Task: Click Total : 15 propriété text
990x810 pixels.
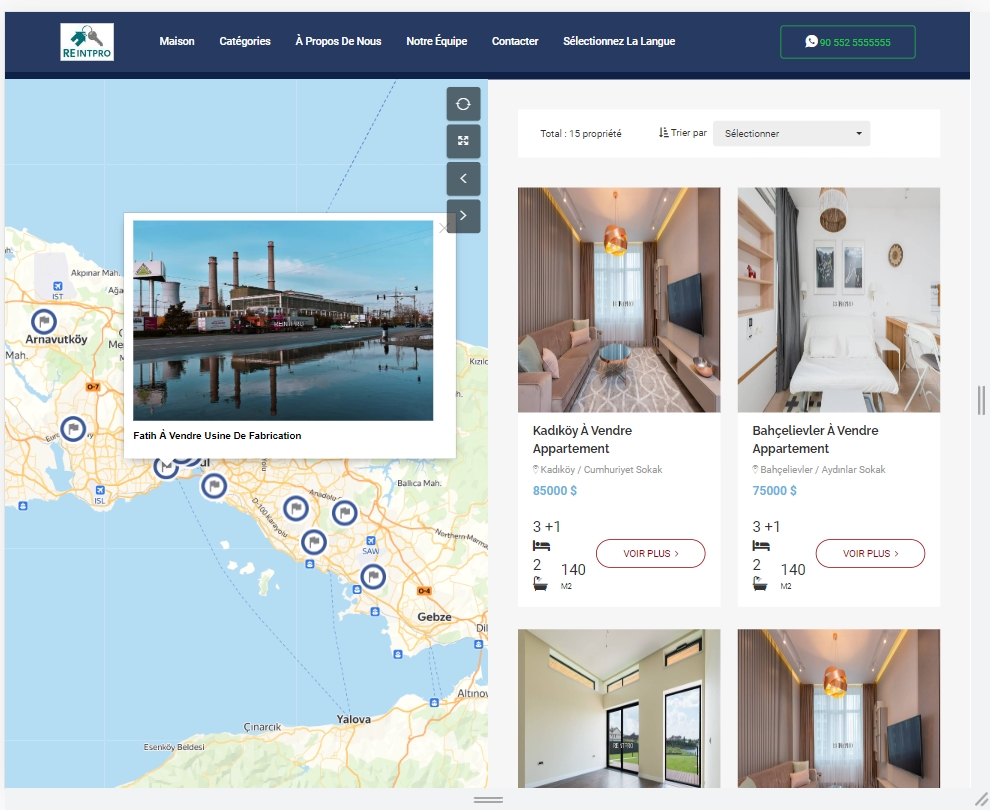Action: (x=581, y=134)
